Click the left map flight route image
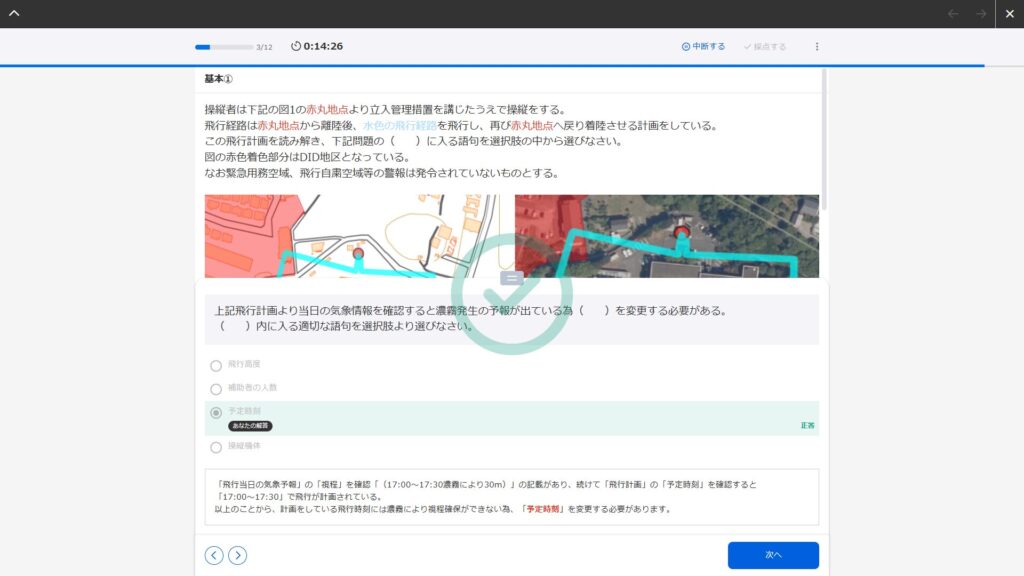The width and height of the screenshot is (1024, 576). click(356, 235)
